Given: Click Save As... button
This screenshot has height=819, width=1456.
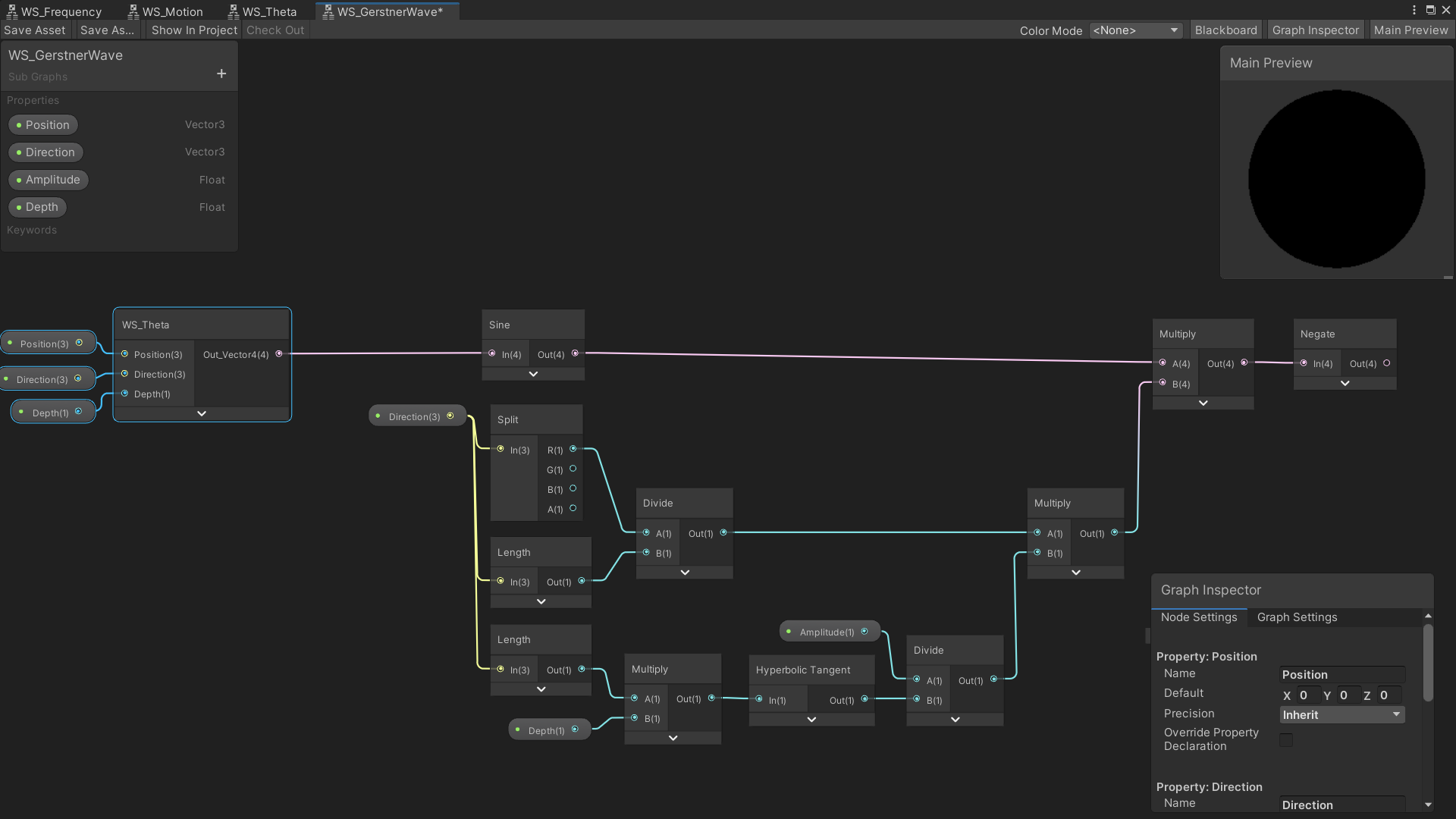Looking at the screenshot, I should coord(107,30).
